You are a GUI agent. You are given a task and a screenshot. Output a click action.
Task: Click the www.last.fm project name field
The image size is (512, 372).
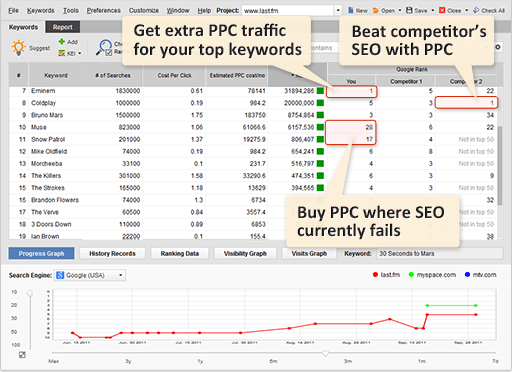pos(288,11)
